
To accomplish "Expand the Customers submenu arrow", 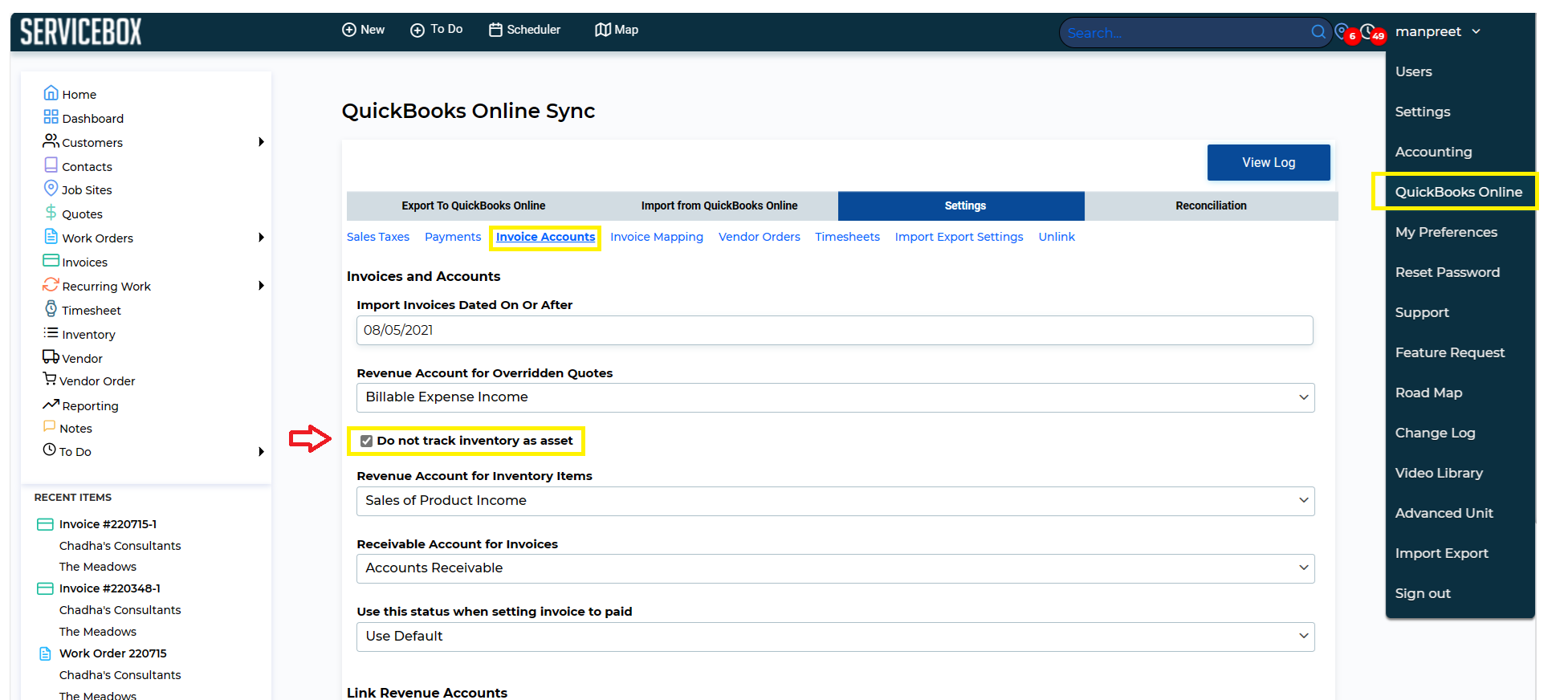I will tap(261, 142).
